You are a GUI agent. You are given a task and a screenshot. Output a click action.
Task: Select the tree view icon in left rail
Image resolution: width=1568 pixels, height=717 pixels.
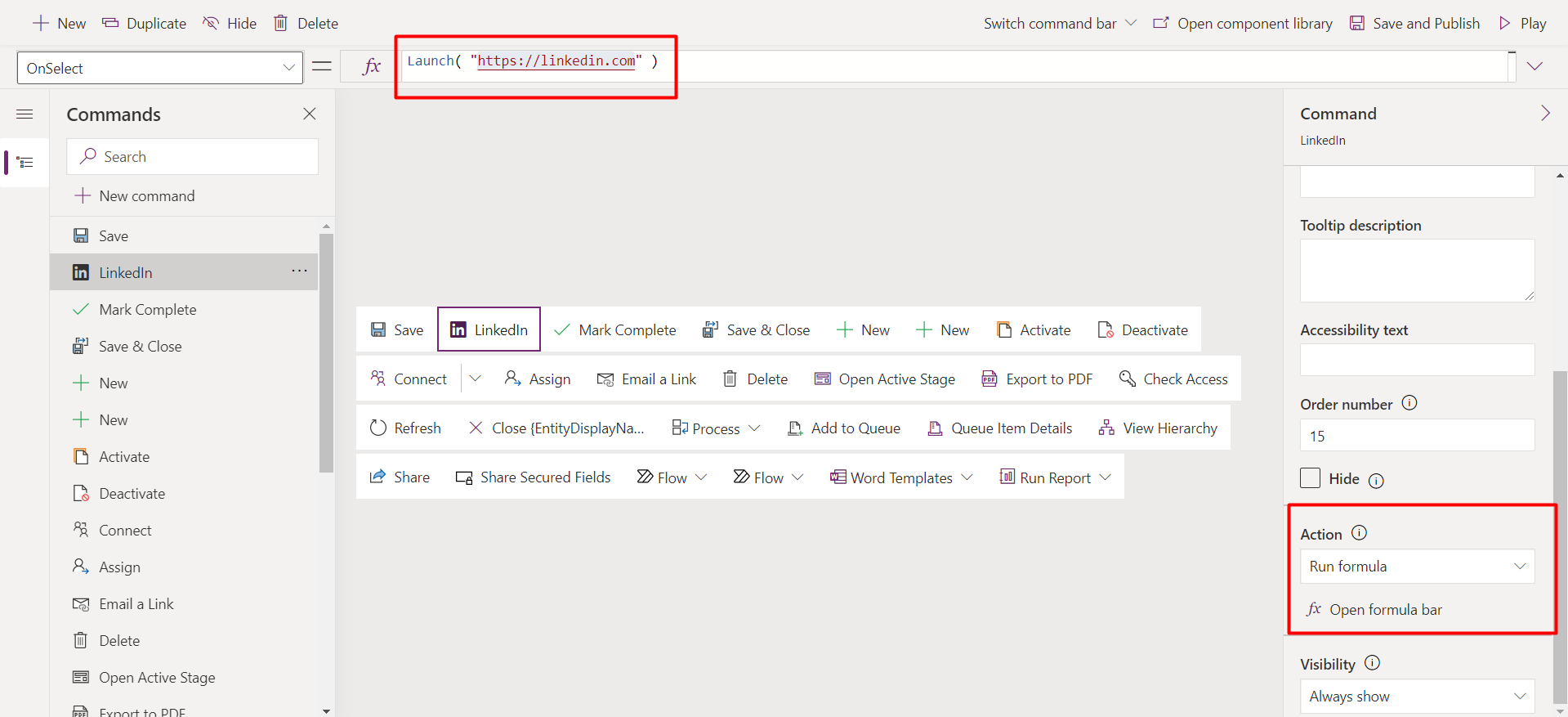[x=25, y=163]
